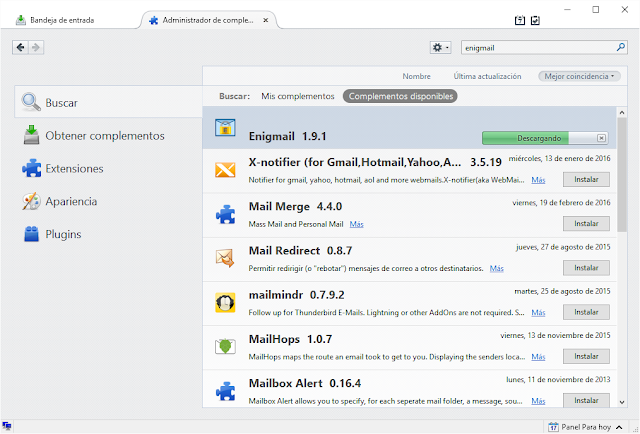
Task: Install Mail Redirect add-on
Action: (586, 268)
